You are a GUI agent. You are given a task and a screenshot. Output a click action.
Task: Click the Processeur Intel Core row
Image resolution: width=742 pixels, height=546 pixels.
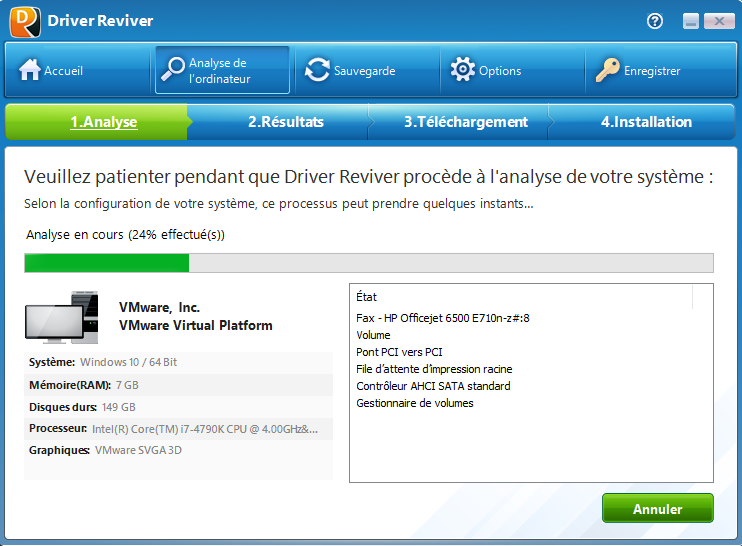click(178, 429)
